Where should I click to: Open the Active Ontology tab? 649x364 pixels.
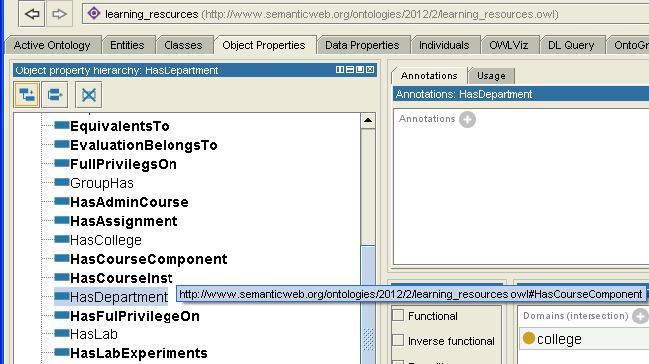[x=52, y=45]
